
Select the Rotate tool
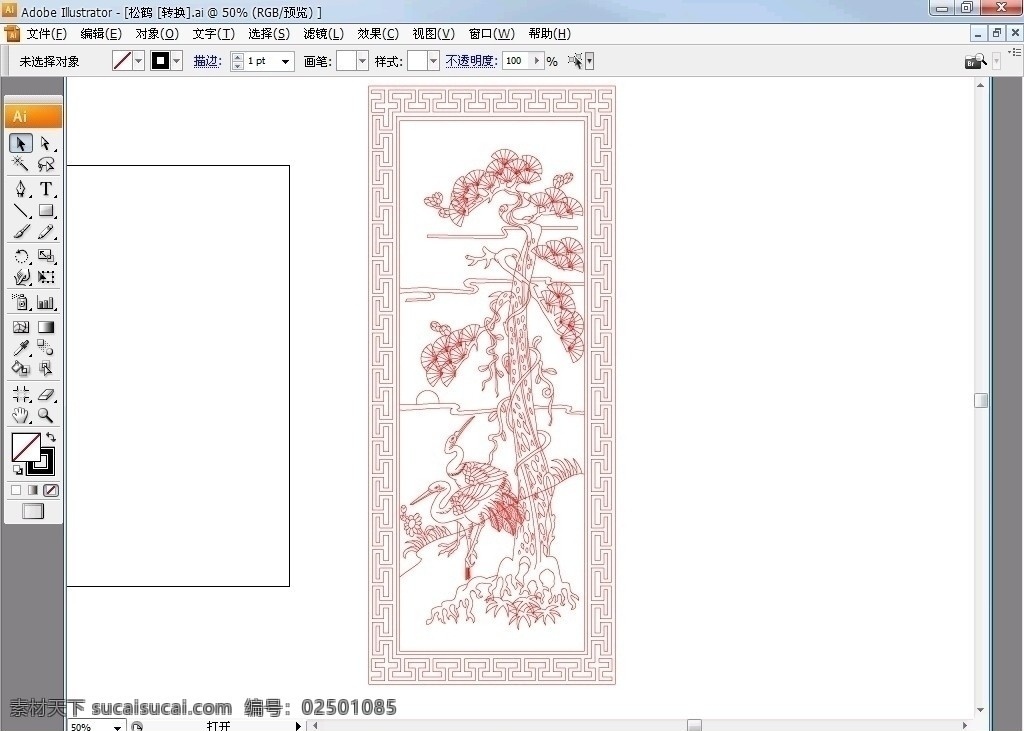click(x=20, y=256)
